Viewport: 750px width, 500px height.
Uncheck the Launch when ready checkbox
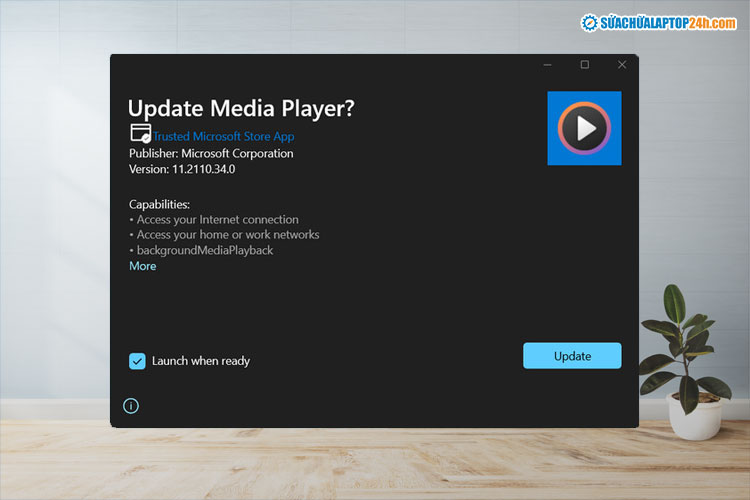pyautogui.click(x=137, y=361)
